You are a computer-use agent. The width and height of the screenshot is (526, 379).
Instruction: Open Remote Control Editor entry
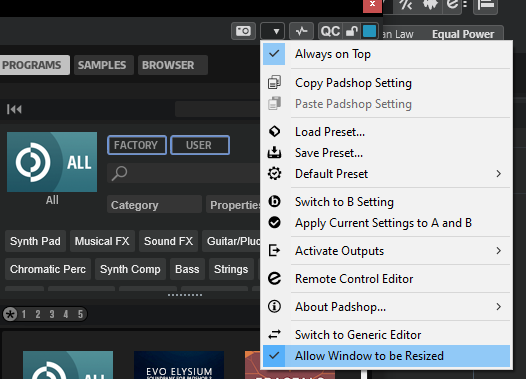[x=354, y=279]
